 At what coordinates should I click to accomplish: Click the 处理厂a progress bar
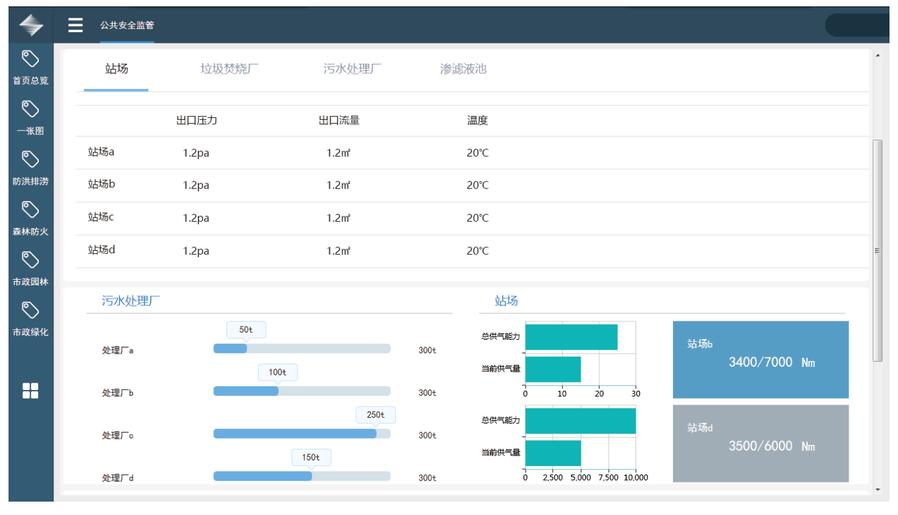tap(301, 349)
